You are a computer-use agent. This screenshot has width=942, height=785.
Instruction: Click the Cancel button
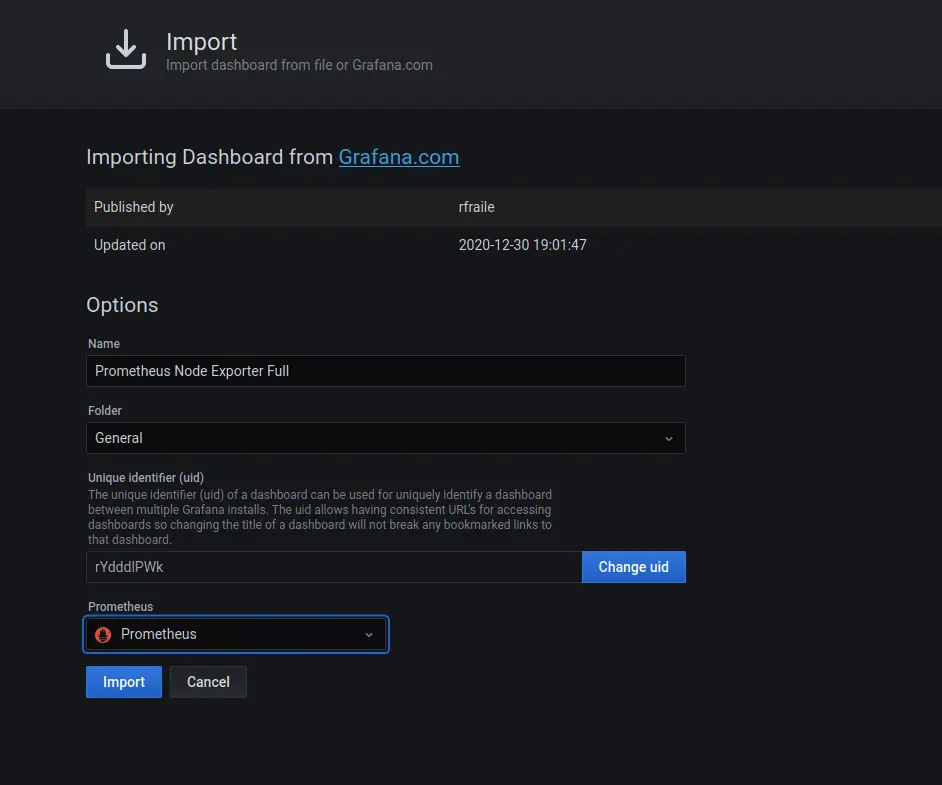pyautogui.click(x=208, y=682)
